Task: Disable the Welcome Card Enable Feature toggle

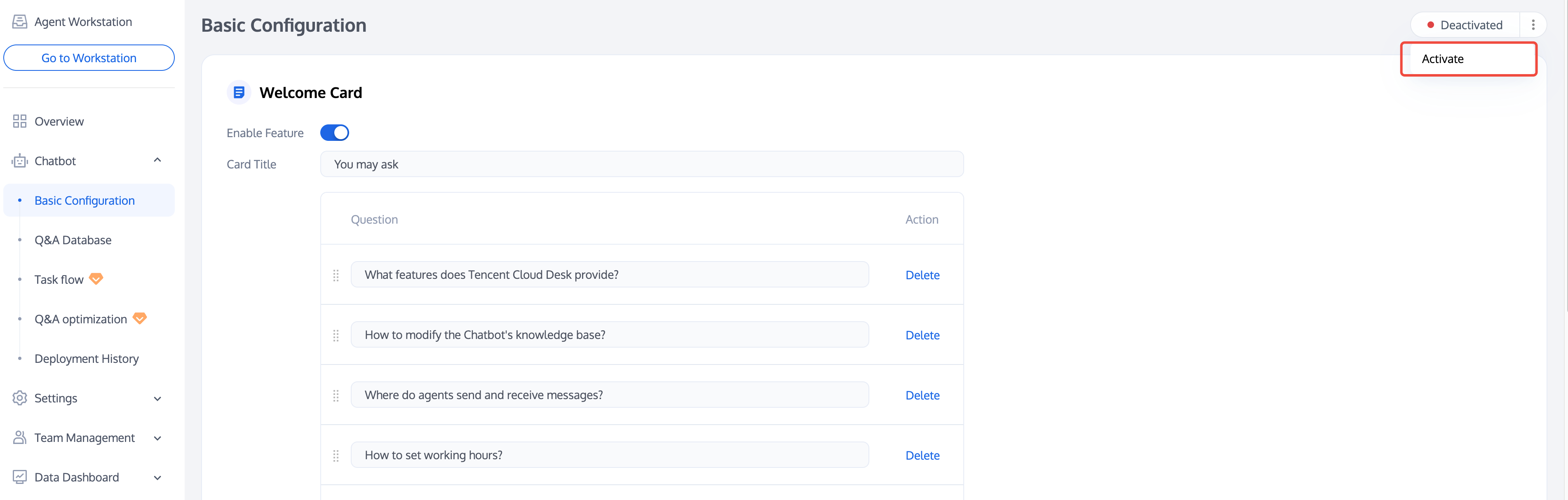Action: click(334, 133)
